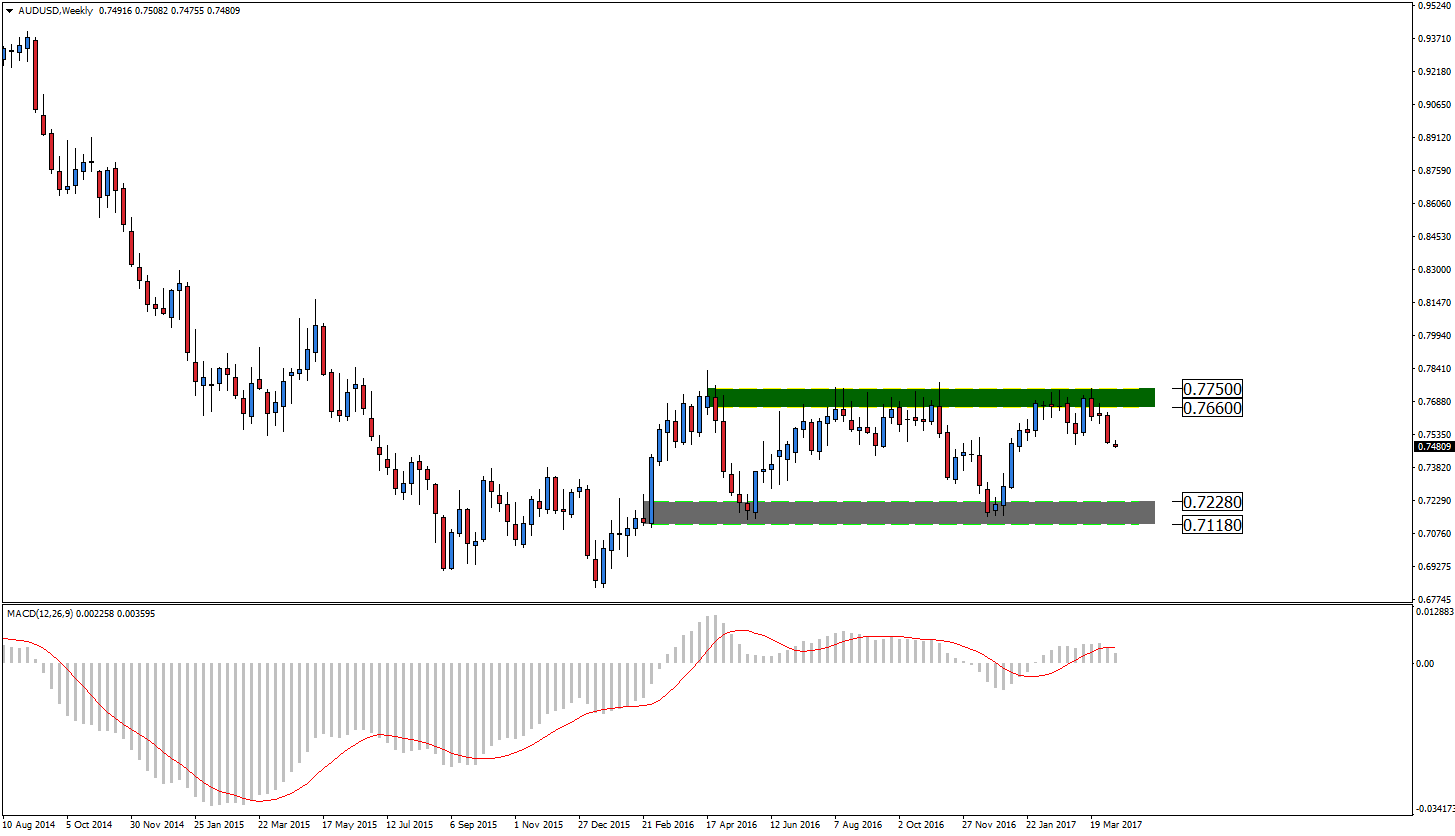Click the 0.012883 MACD scale value

(x=1434, y=610)
